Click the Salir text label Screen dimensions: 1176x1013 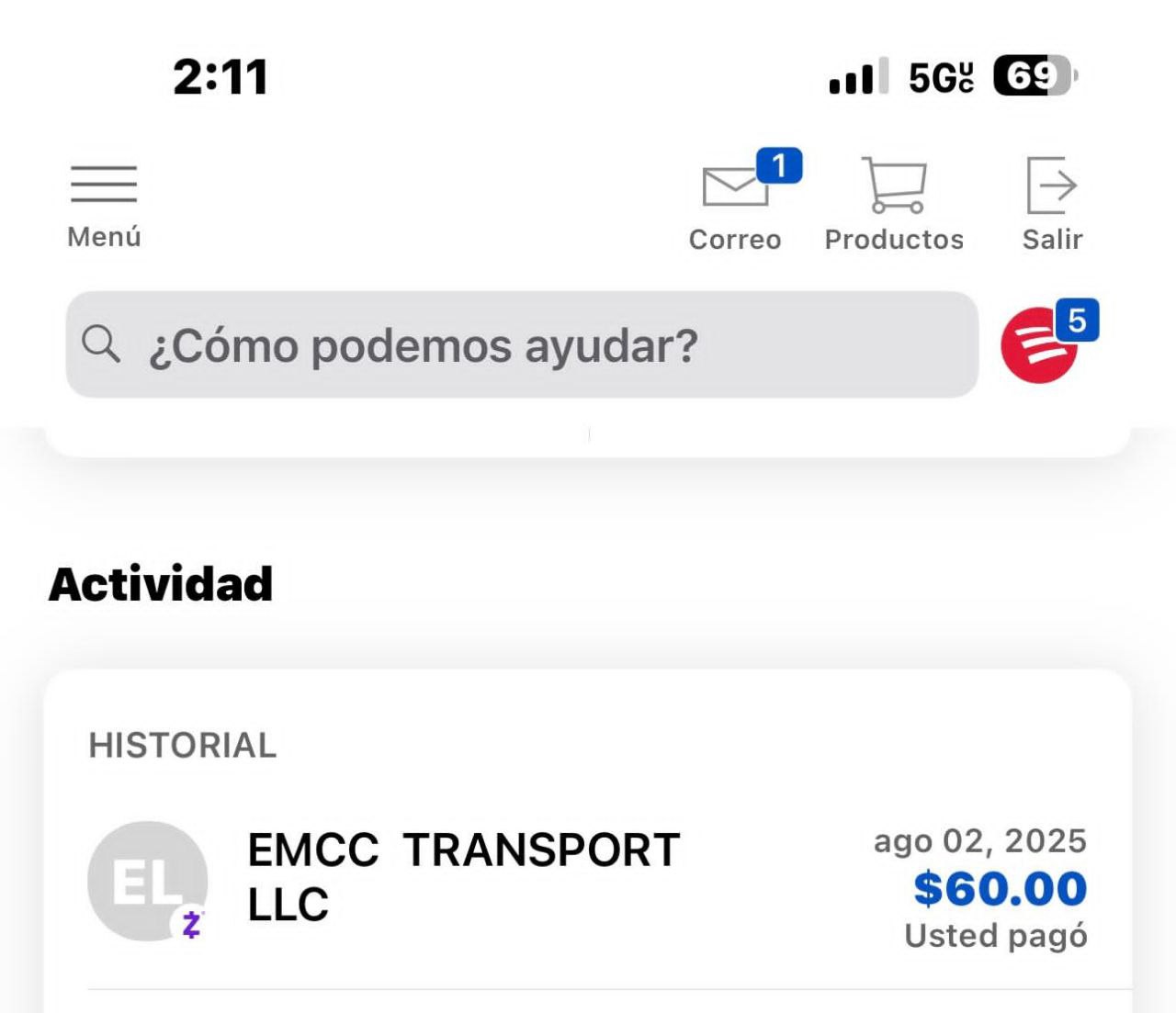(1052, 240)
